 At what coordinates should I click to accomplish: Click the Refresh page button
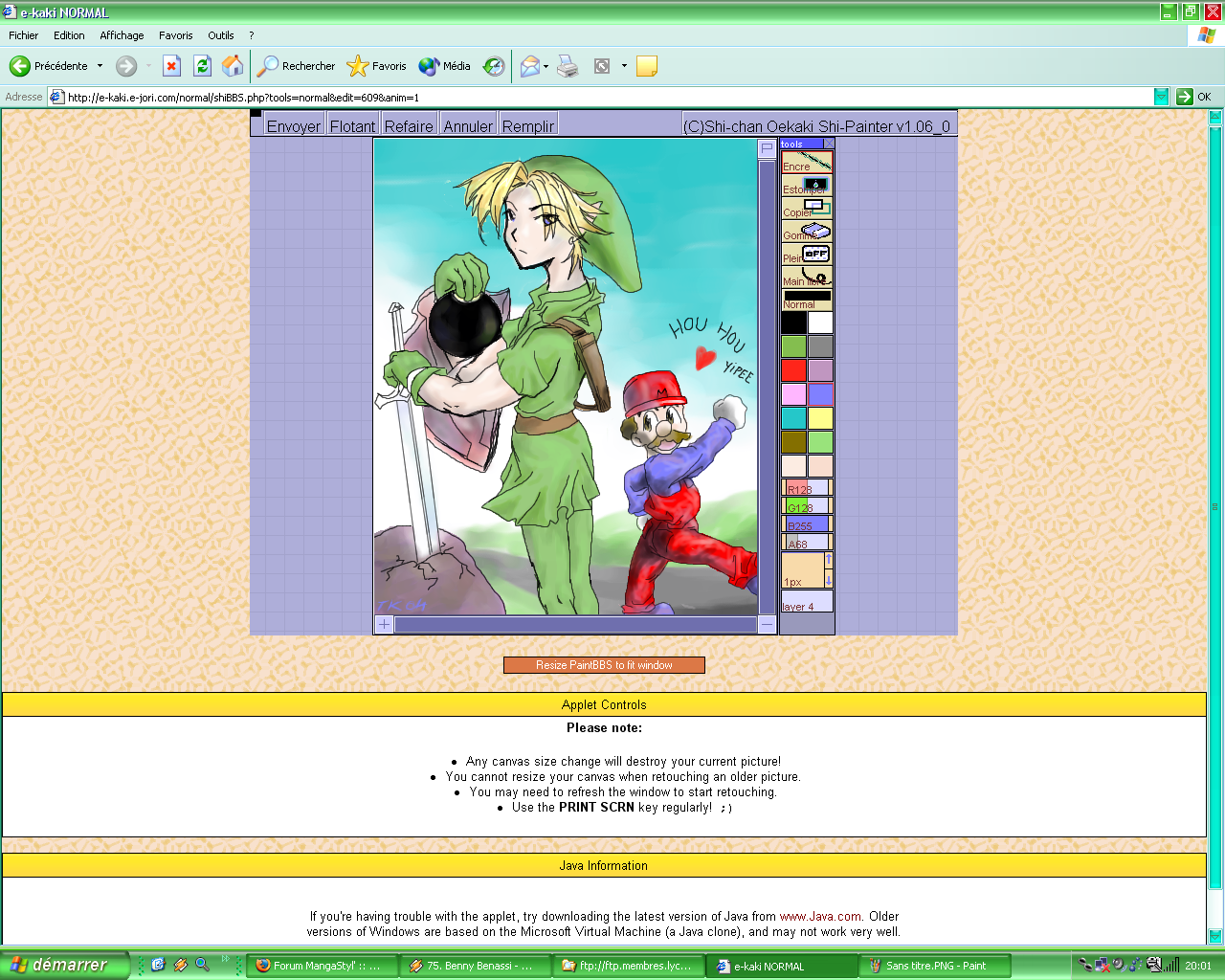click(202, 66)
